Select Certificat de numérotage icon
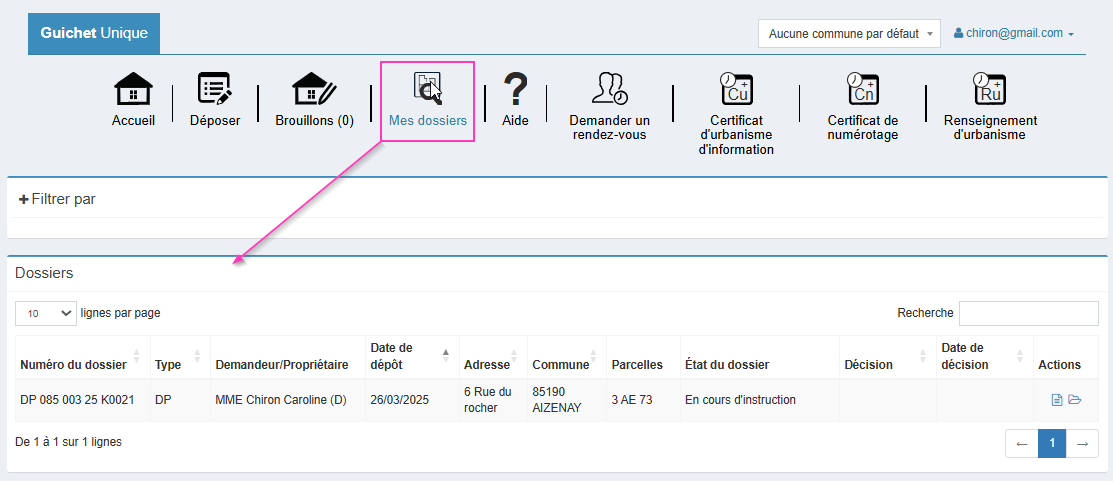The image size is (1113, 481). (x=862, y=89)
